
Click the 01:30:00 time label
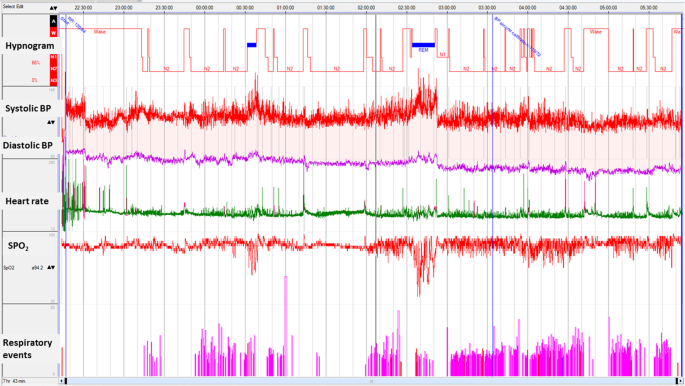point(325,8)
